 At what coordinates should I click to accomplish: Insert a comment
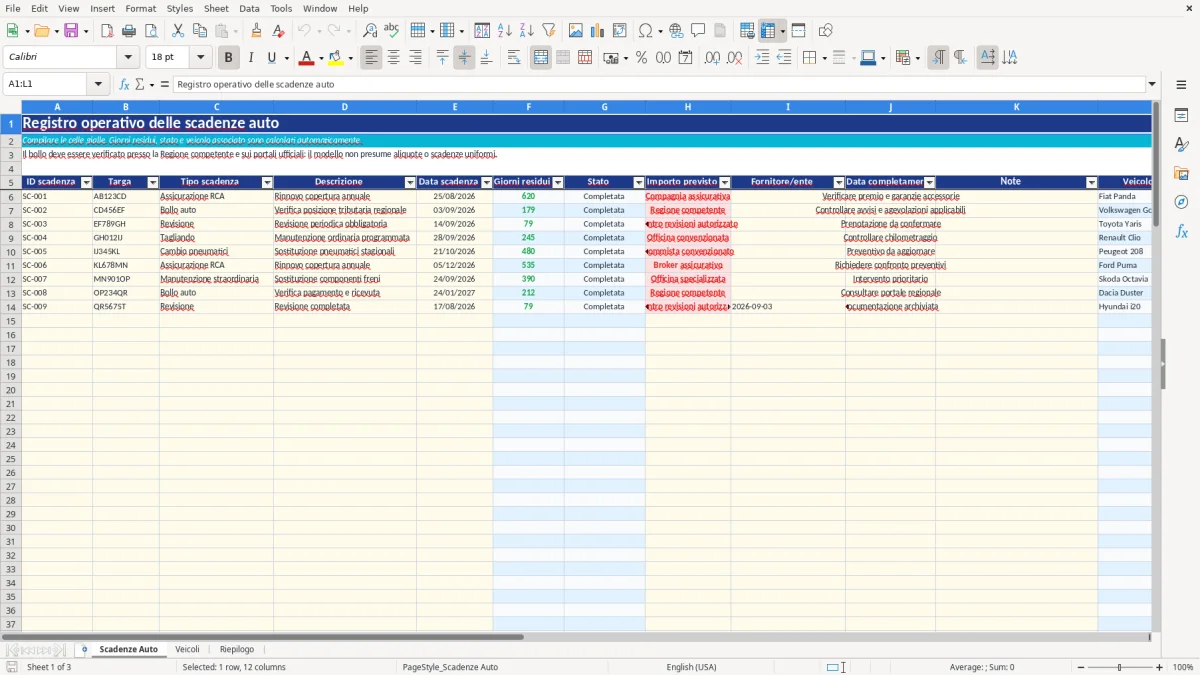699,31
